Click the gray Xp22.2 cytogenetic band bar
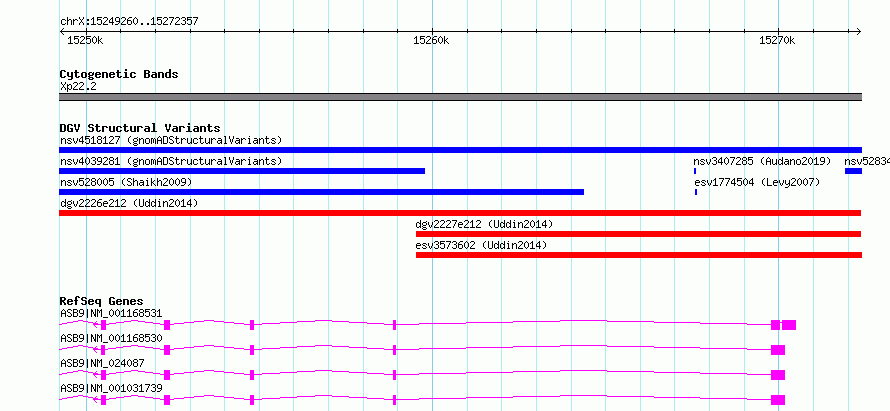890x411 pixels. (x=460, y=97)
